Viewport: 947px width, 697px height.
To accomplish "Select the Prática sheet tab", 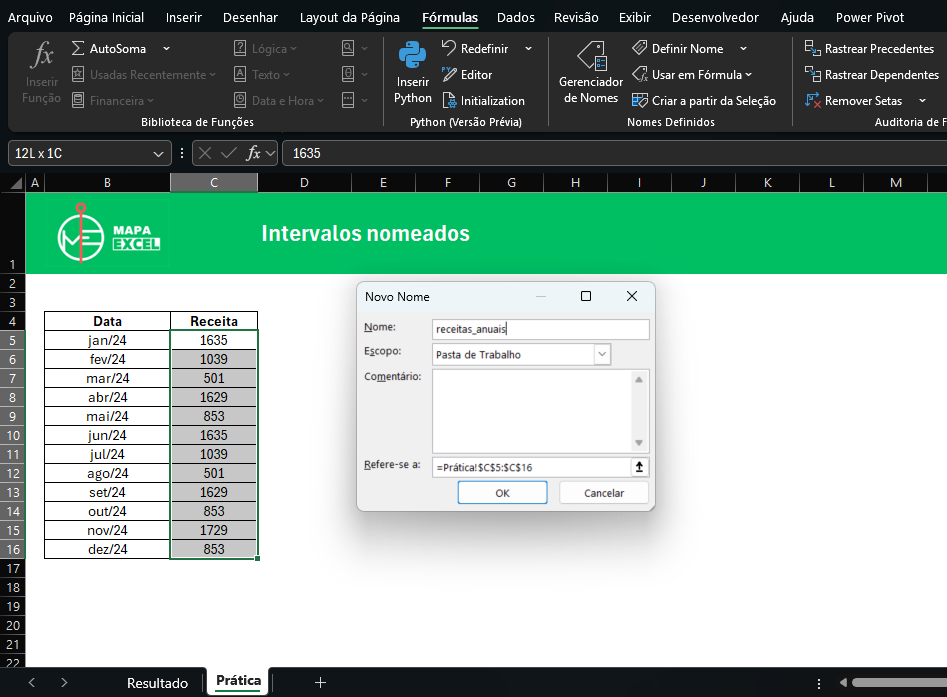I will pyautogui.click(x=239, y=681).
